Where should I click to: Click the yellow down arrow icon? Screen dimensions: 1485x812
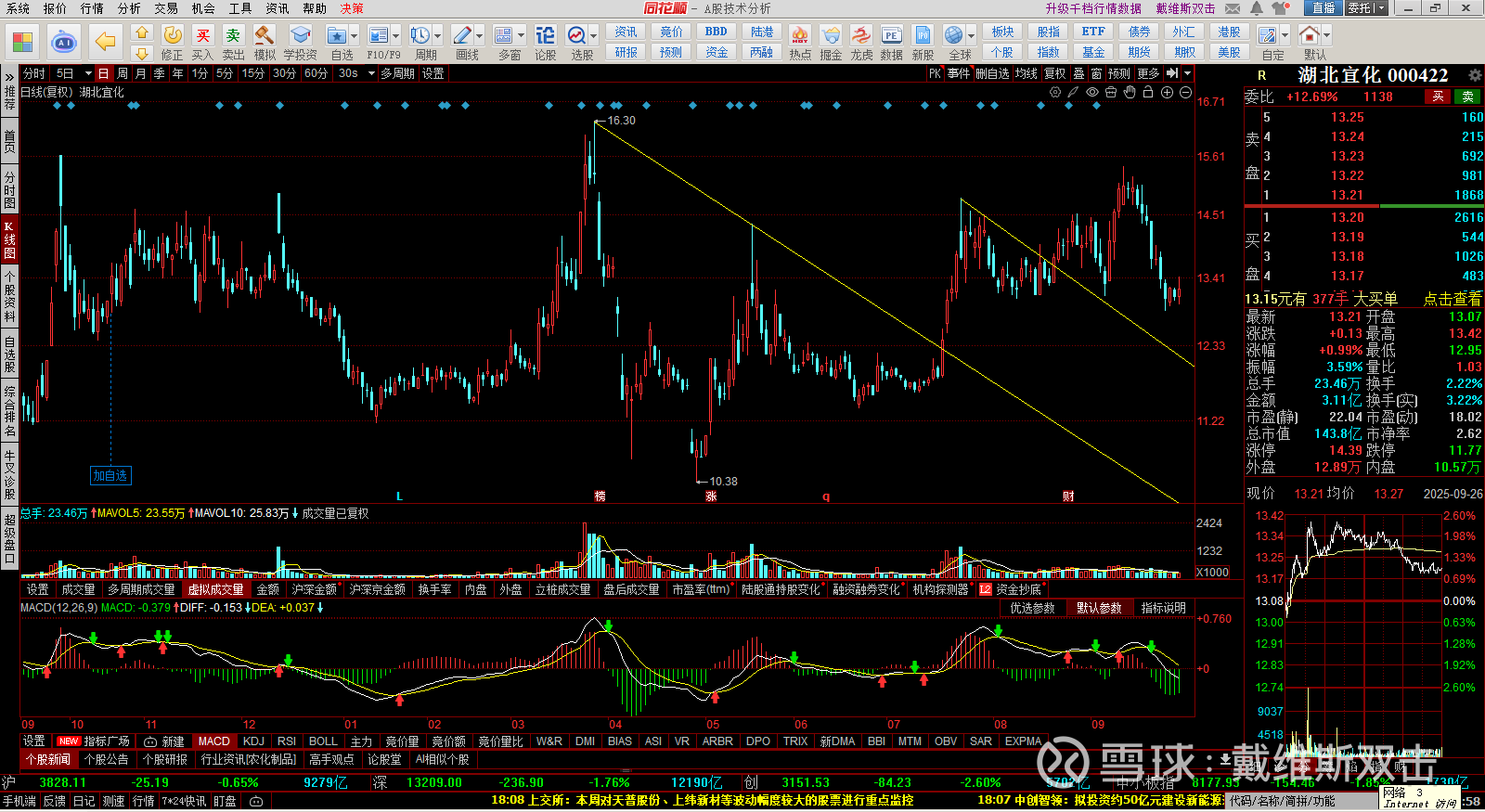click(142, 53)
